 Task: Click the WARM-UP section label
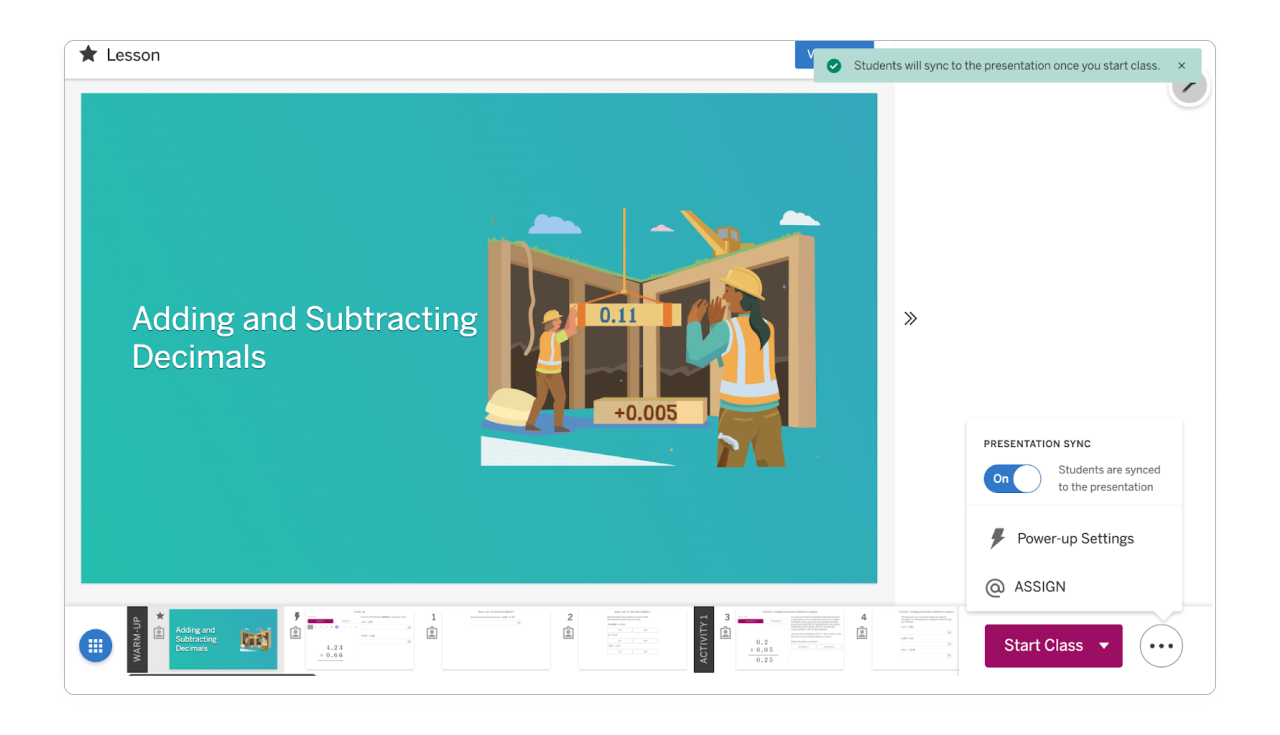click(x=137, y=640)
